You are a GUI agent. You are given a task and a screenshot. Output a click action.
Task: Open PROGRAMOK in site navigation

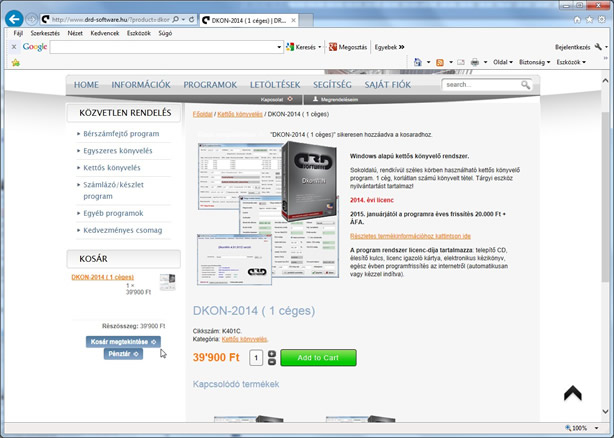[210, 85]
